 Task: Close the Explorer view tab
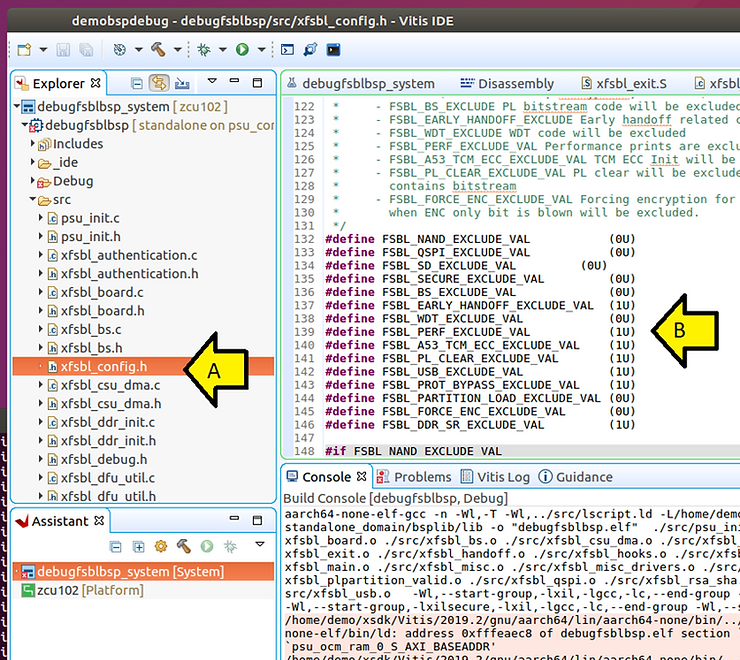coord(96,83)
